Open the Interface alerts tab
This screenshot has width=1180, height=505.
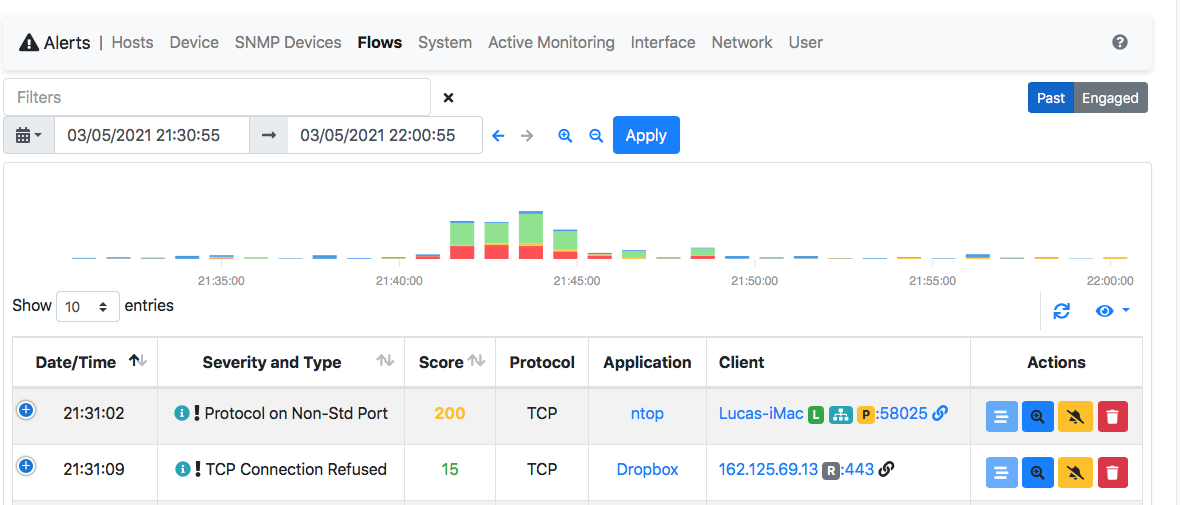(663, 42)
